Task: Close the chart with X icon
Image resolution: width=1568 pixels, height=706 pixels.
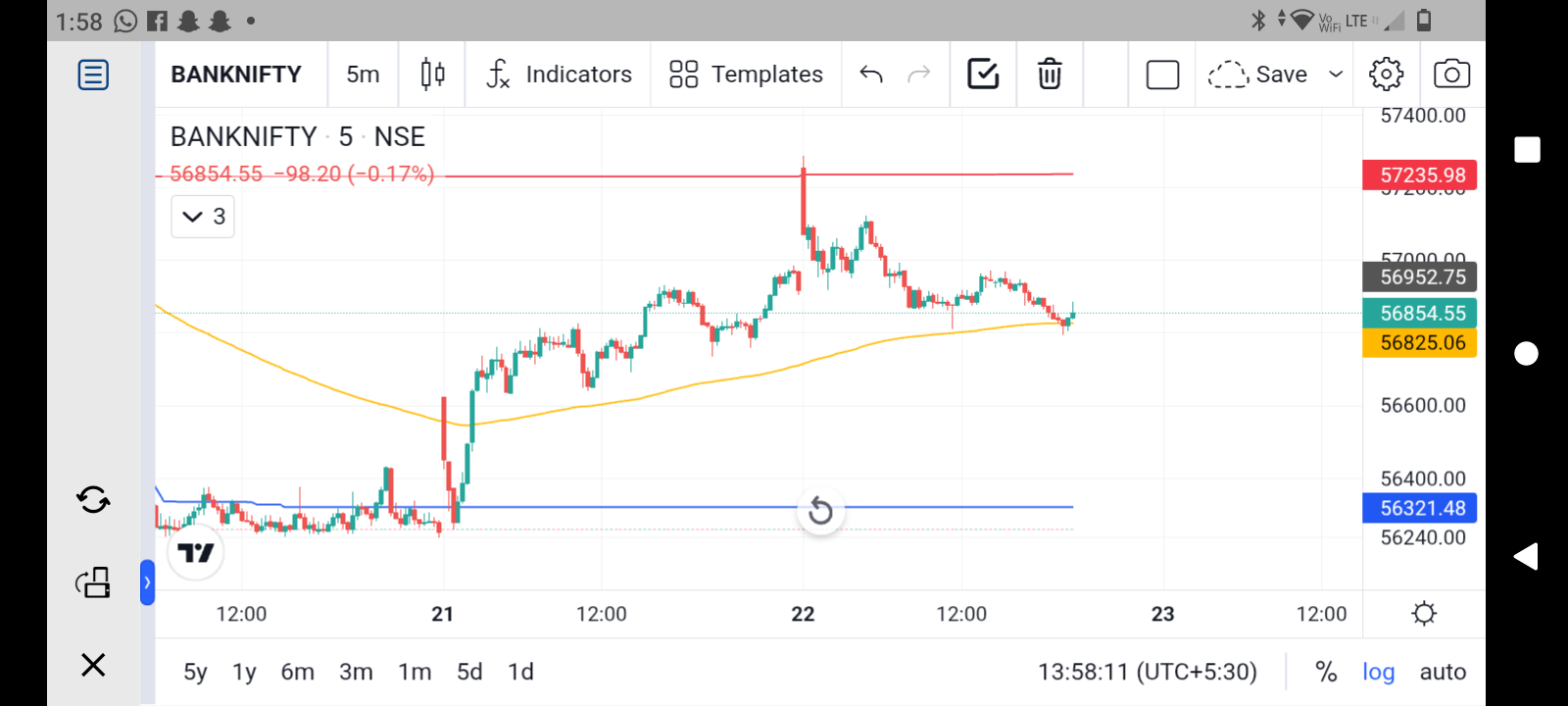Action: click(93, 665)
